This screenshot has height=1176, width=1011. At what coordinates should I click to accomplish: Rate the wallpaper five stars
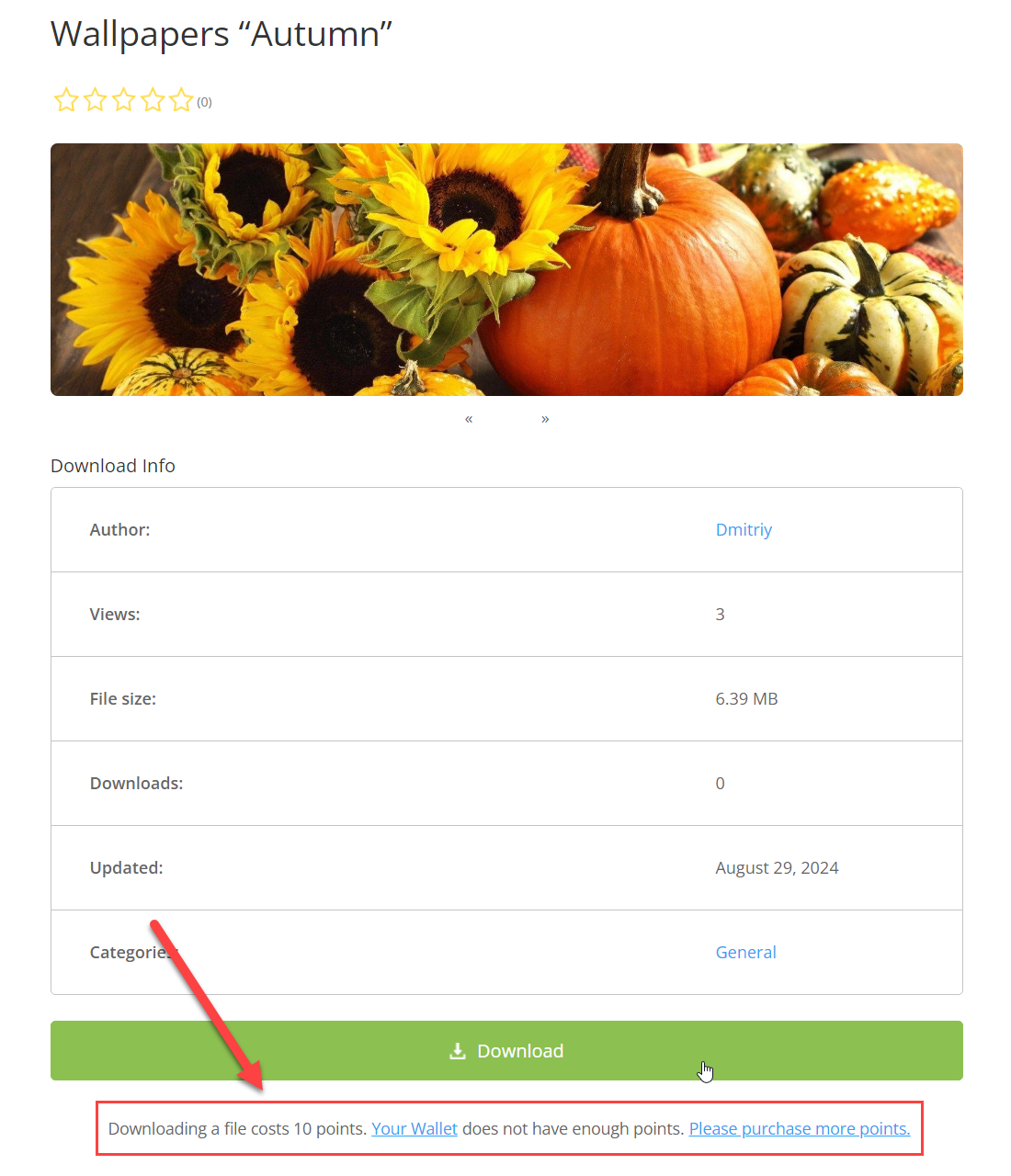181,100
